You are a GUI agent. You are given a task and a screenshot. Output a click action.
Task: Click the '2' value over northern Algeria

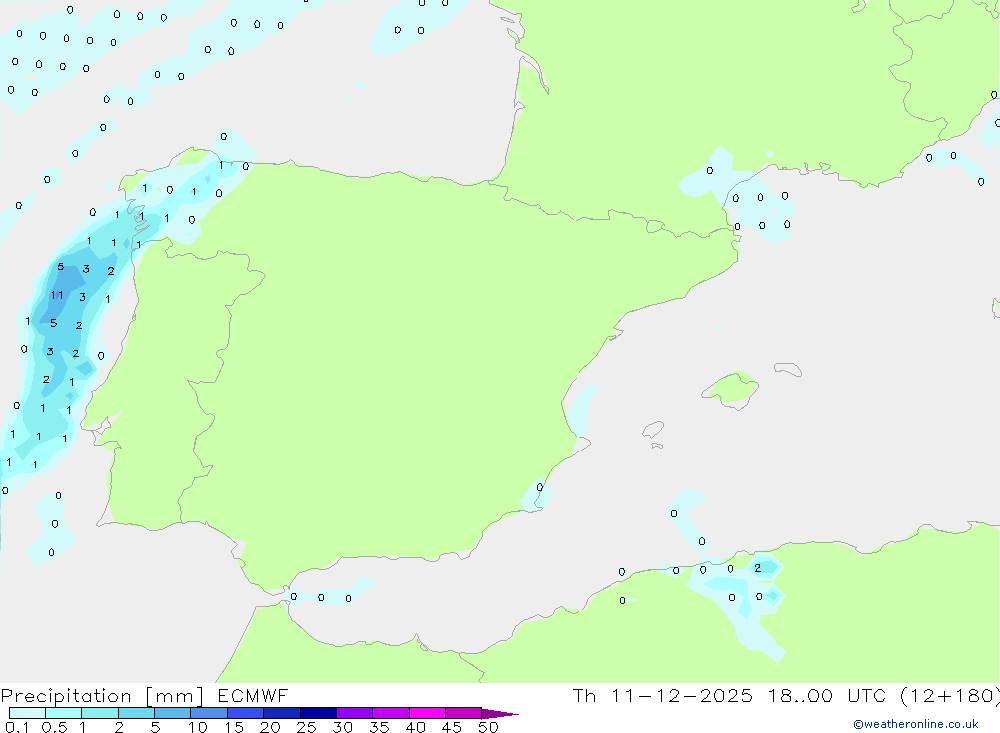pos(758,568)
